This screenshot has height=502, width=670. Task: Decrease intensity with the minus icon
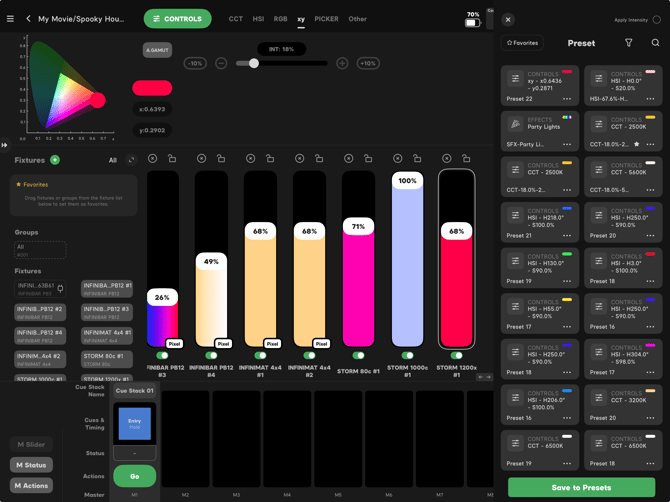click(x=221, y=63)
